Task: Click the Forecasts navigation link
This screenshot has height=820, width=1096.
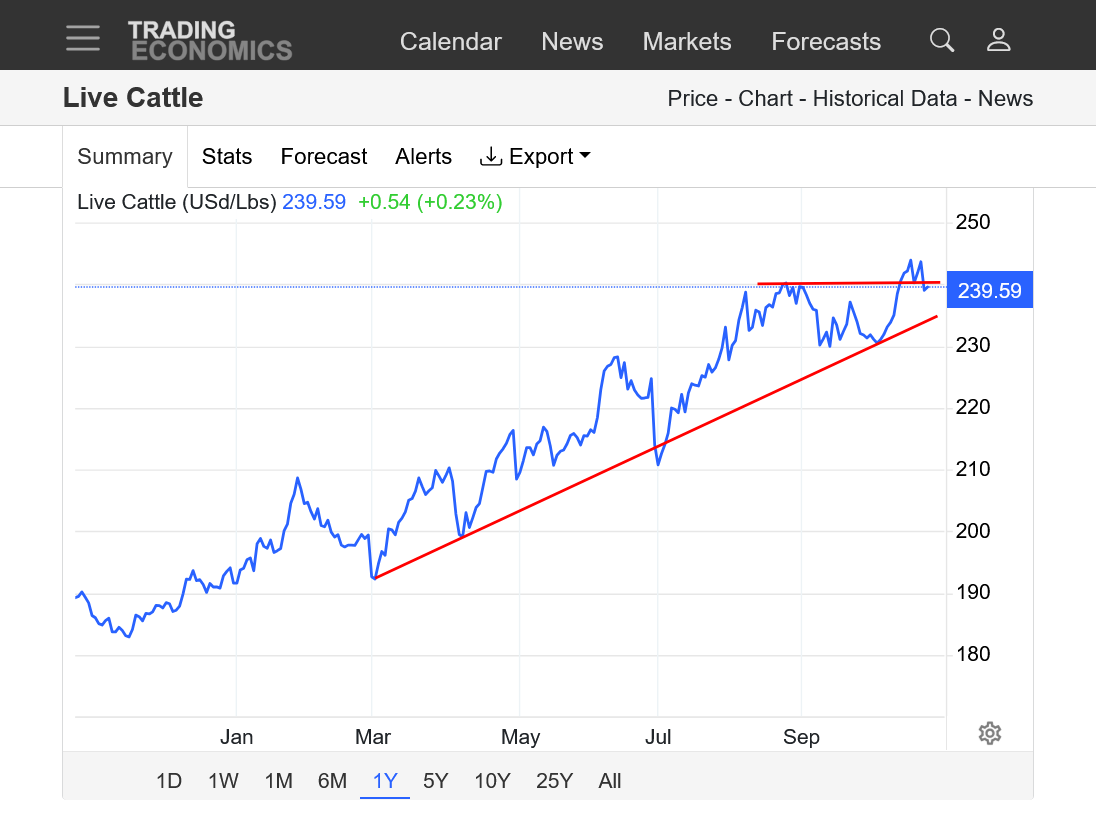Action: coord(826,42)
